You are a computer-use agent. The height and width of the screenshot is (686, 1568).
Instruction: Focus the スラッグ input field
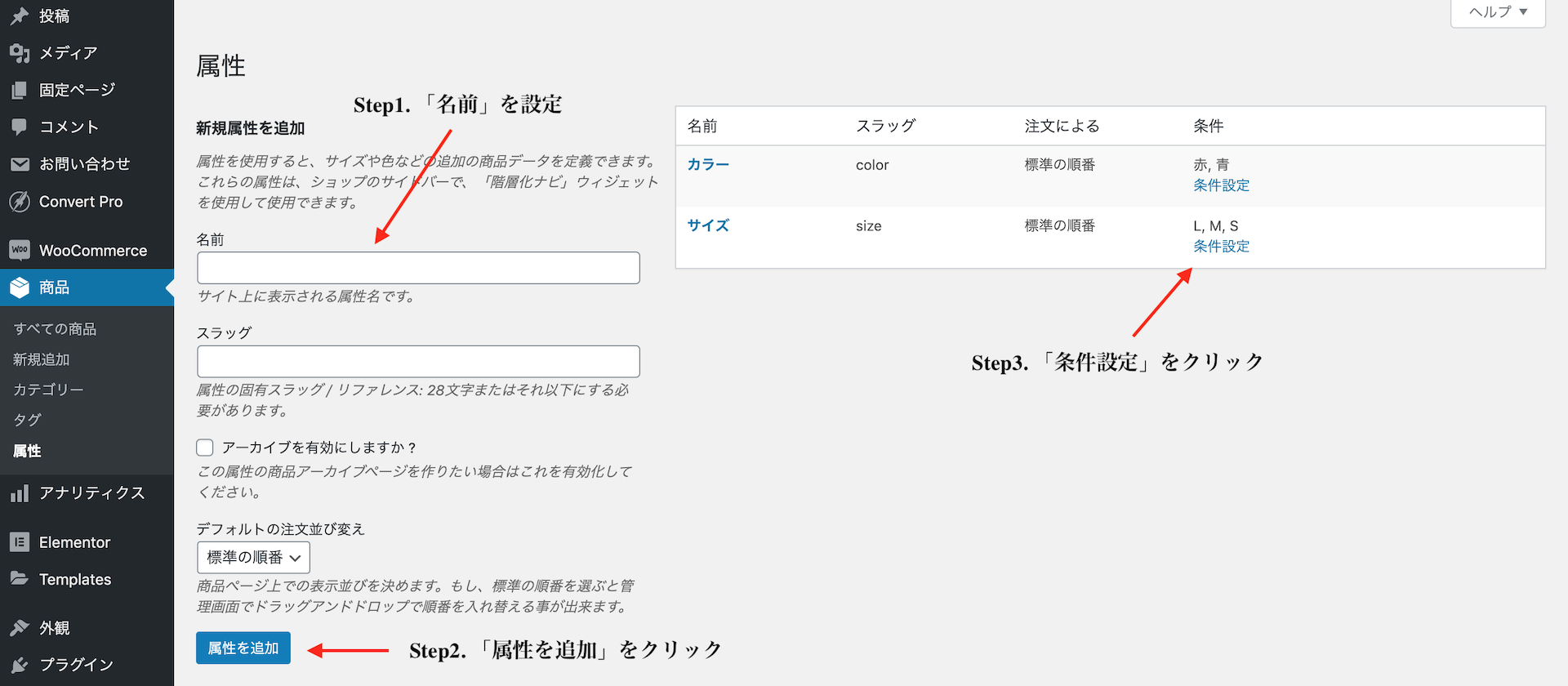pos(418,362)
